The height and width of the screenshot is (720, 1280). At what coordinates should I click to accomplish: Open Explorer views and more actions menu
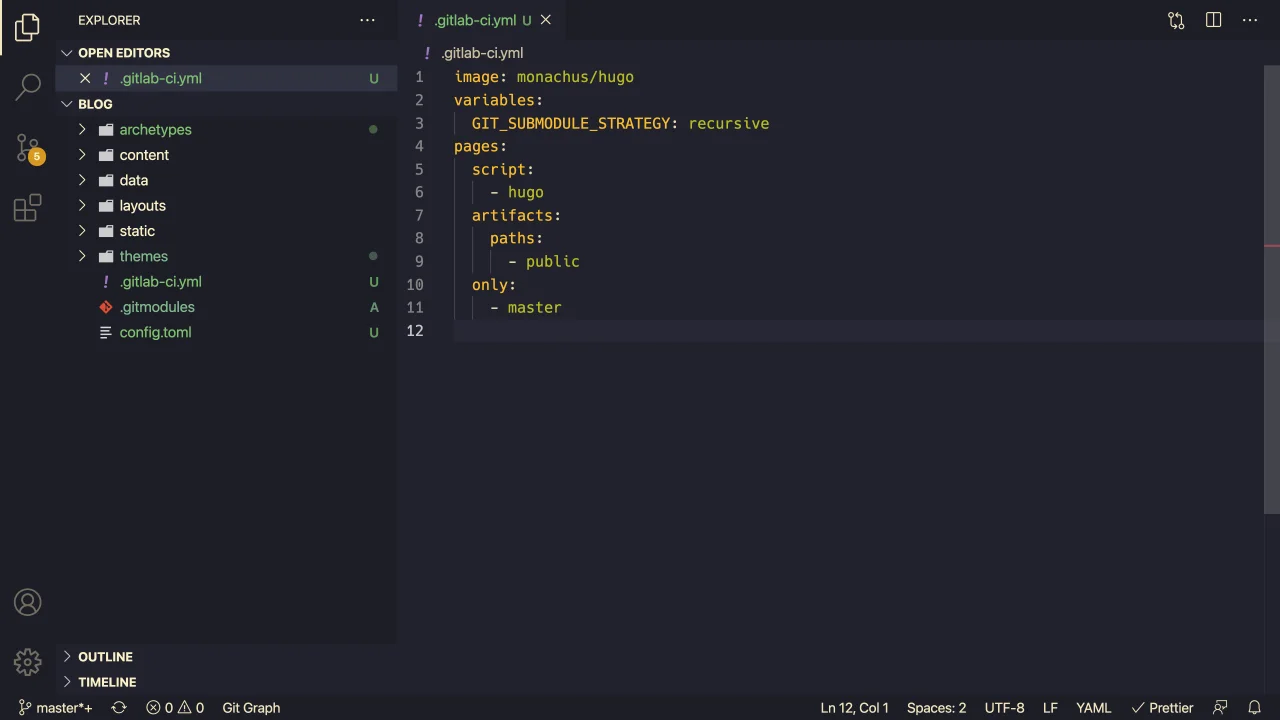pyautogui.click(x=367, y=20)
